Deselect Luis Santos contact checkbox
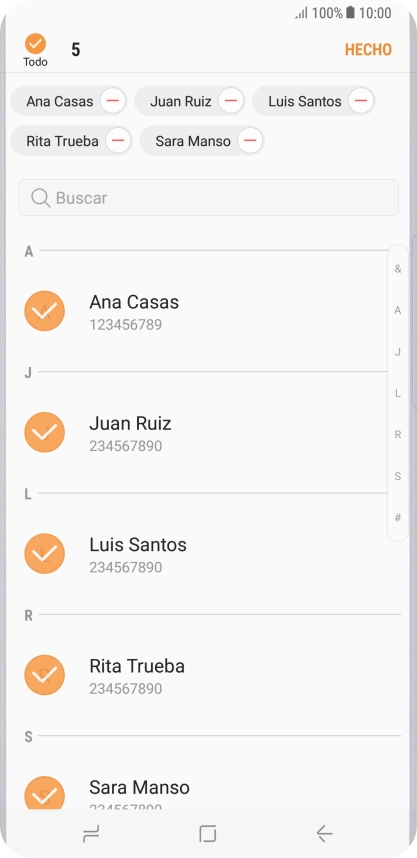 point(44,554)
